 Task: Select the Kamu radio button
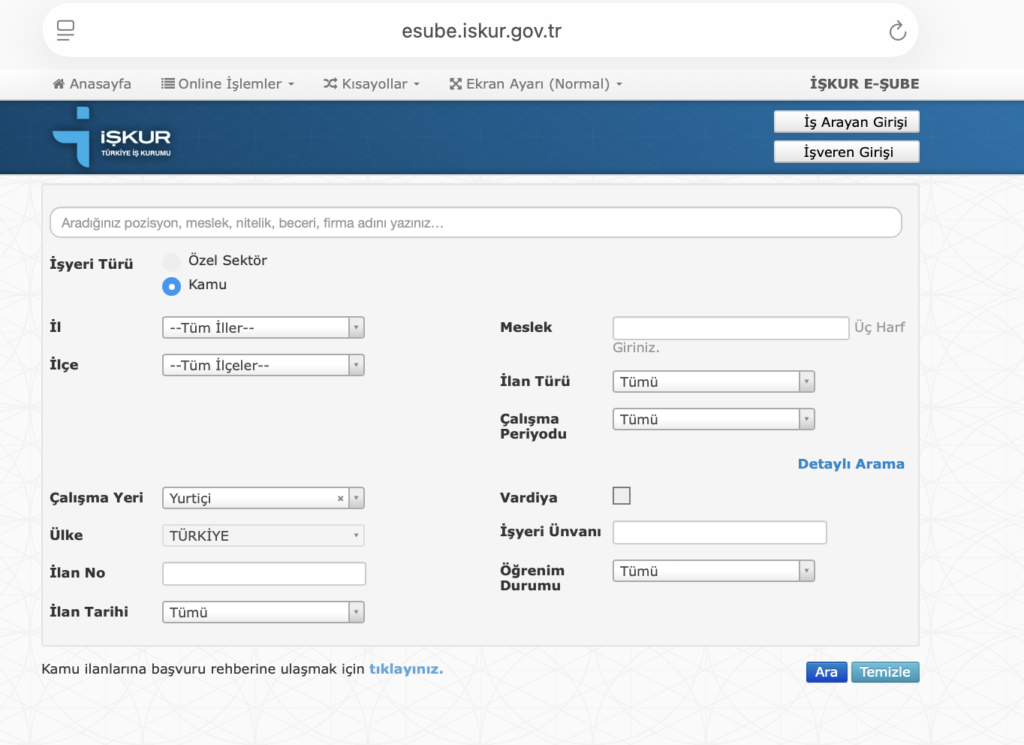171,286
